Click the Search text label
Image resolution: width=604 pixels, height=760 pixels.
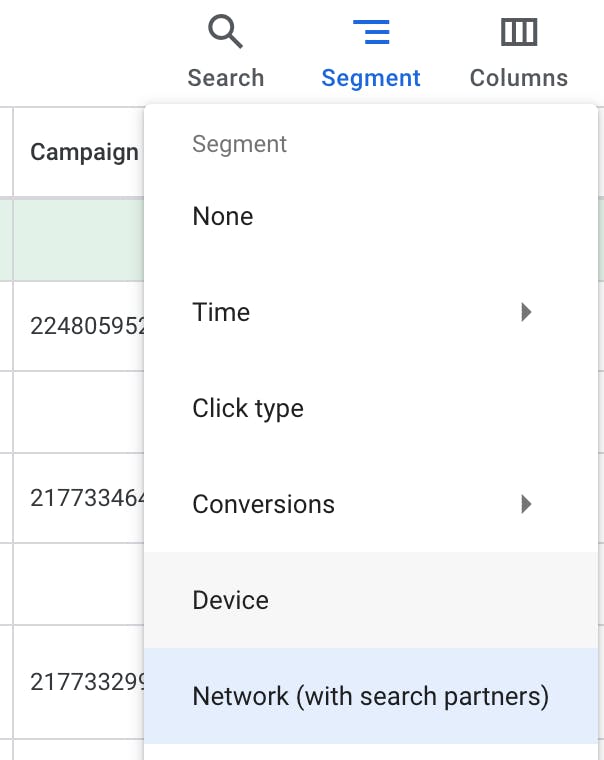click(226, 78)
